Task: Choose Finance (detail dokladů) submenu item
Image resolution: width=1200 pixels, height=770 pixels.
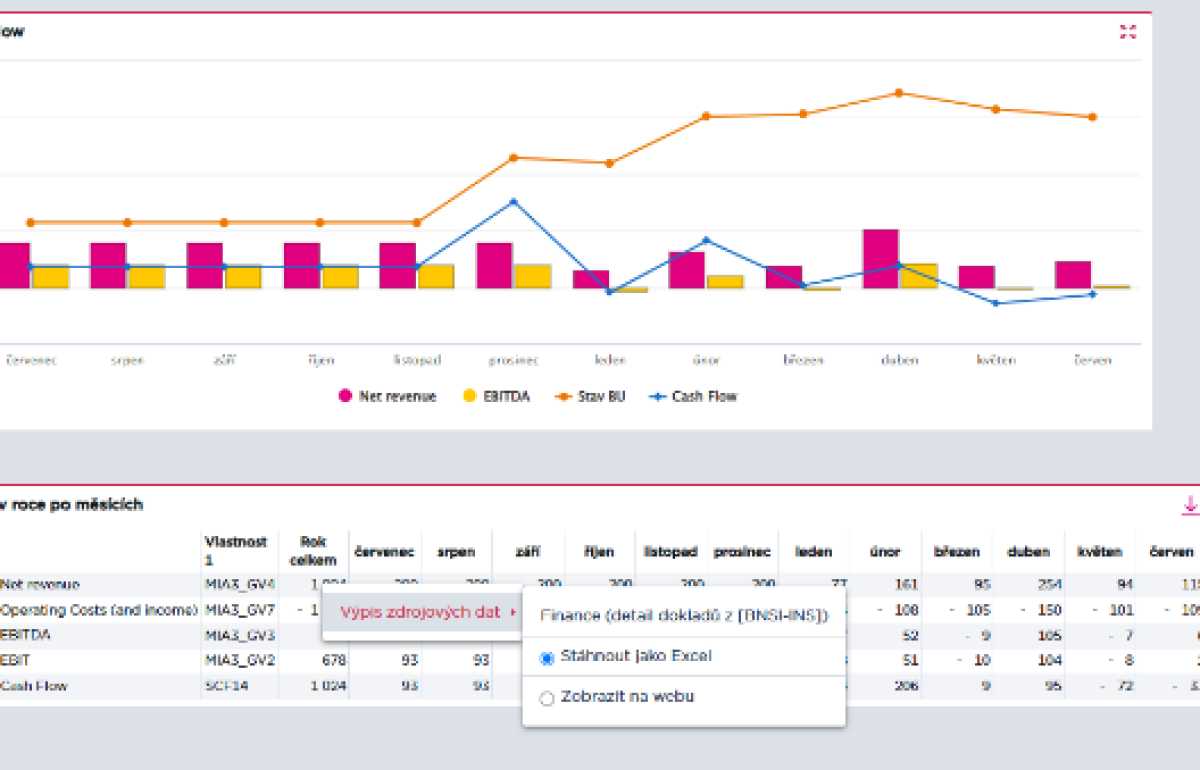Action: 684,616
